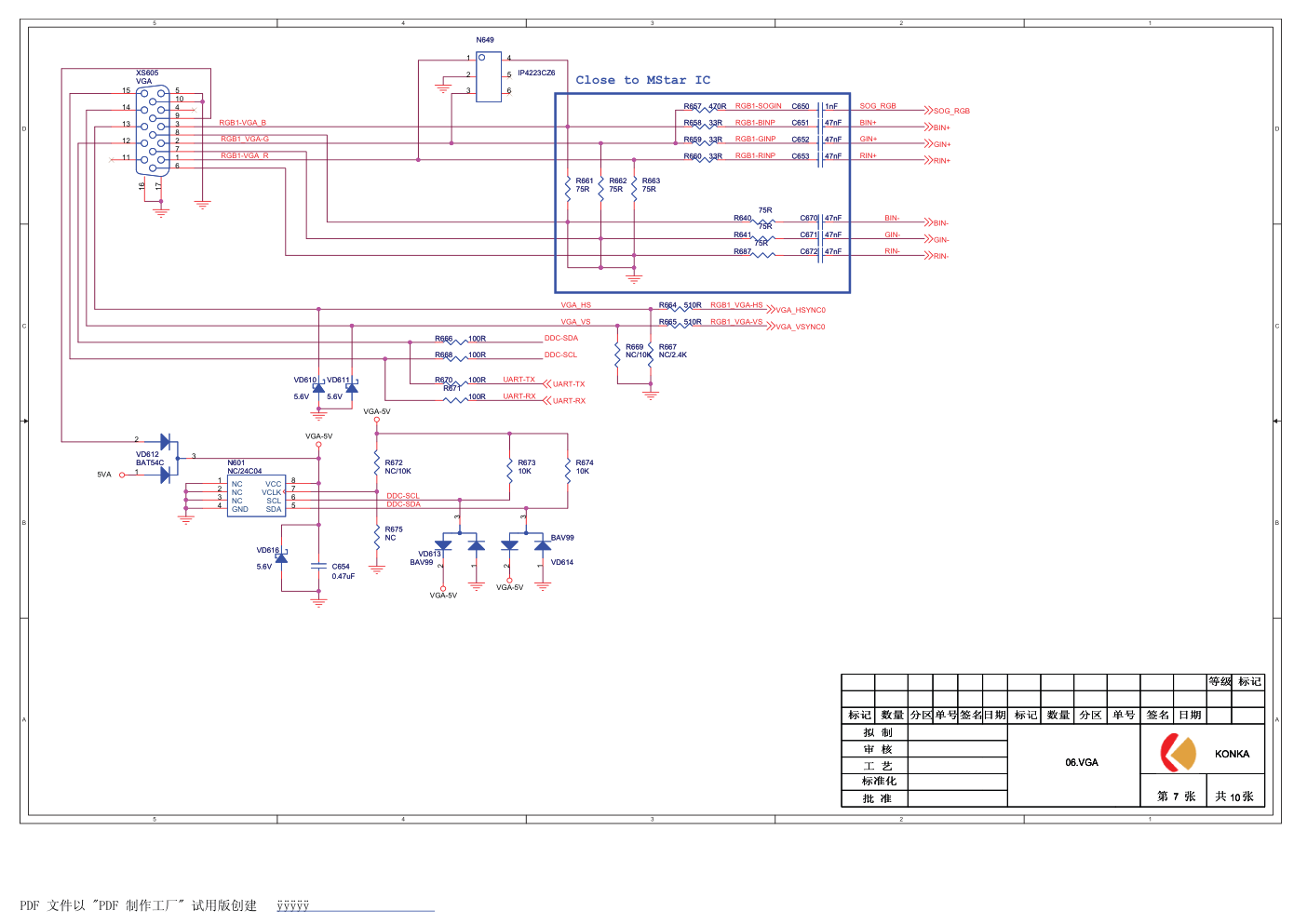
Task: Click the R672 resistor symbol
Action: point(377,464)
